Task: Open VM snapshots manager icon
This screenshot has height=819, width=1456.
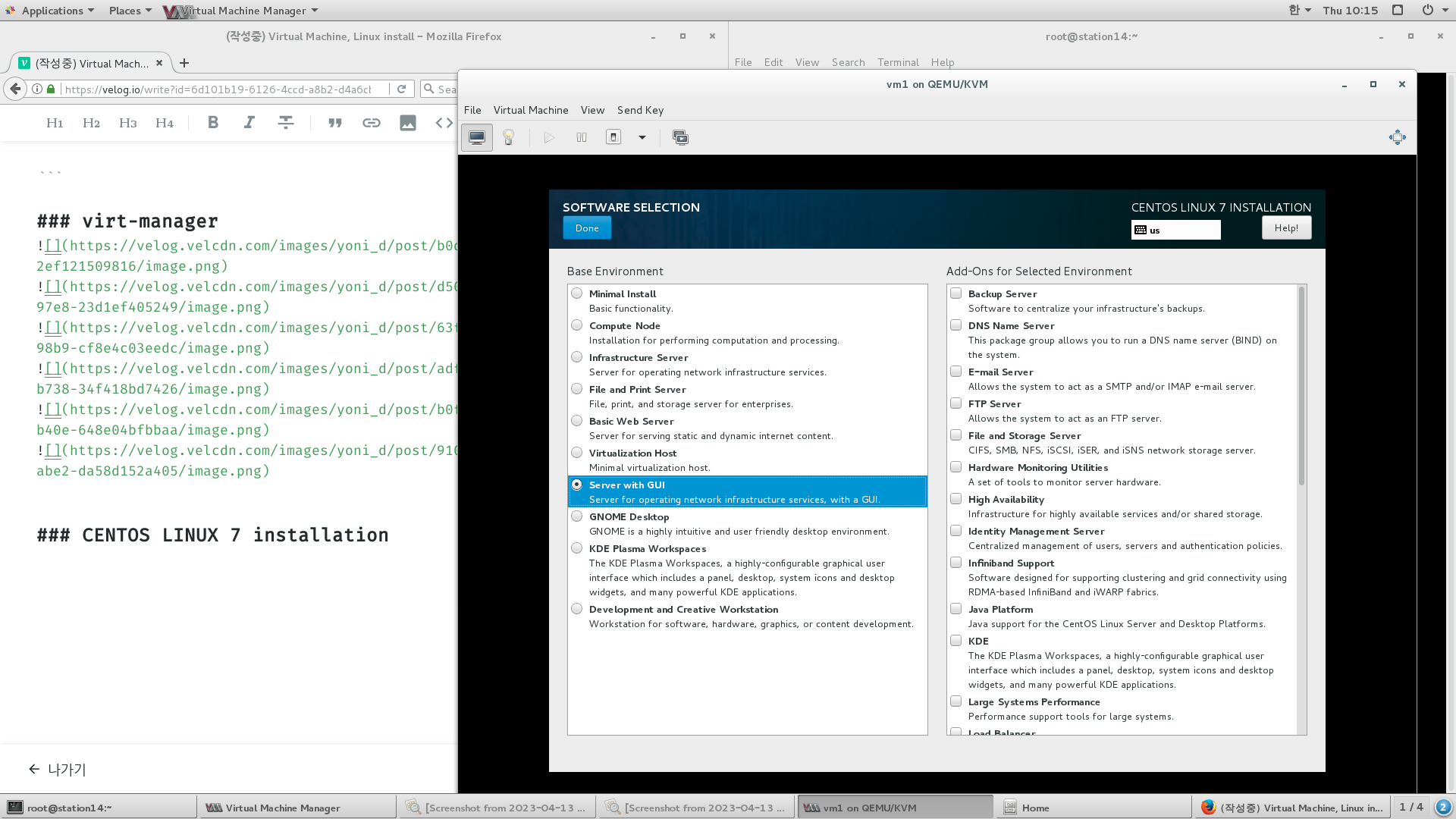Action: click(680, 137)
